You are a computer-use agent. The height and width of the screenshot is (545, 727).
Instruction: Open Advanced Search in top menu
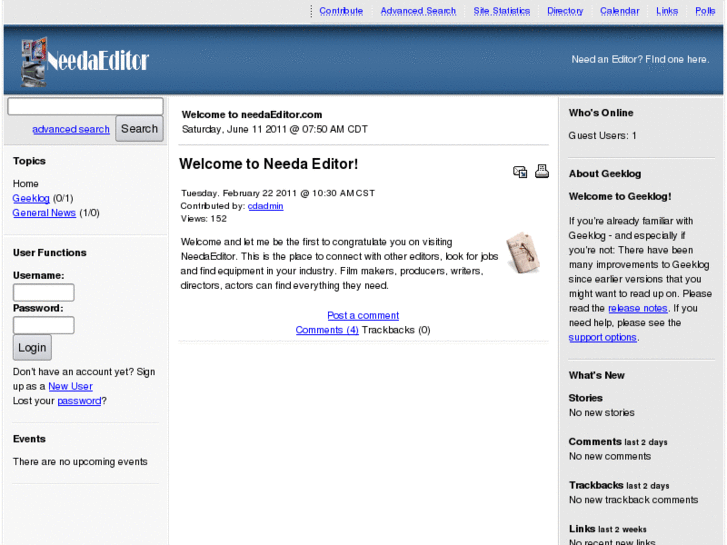click(x=418, y=11)
